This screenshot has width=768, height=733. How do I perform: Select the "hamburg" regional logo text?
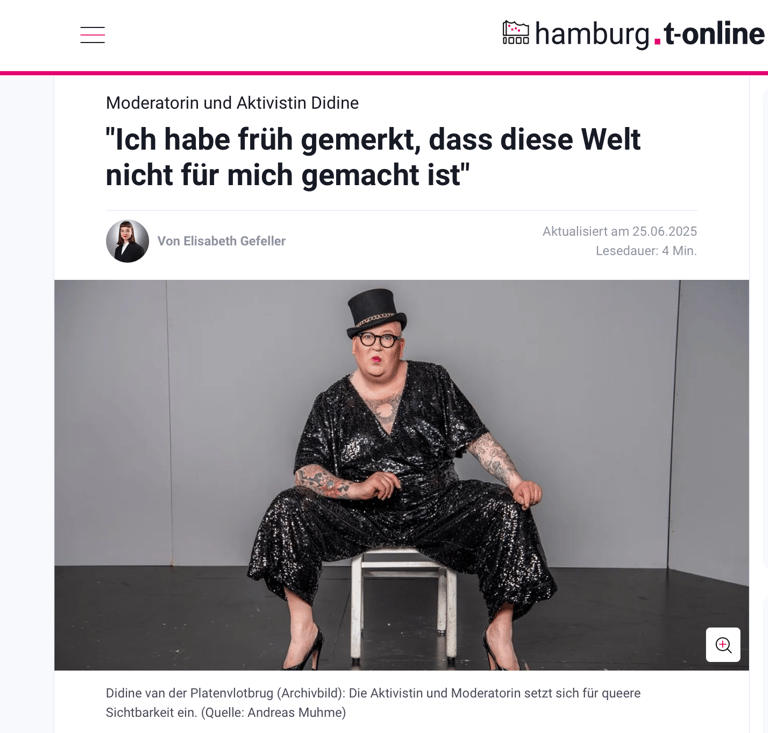pyautogui.click(x=593, y=34)
